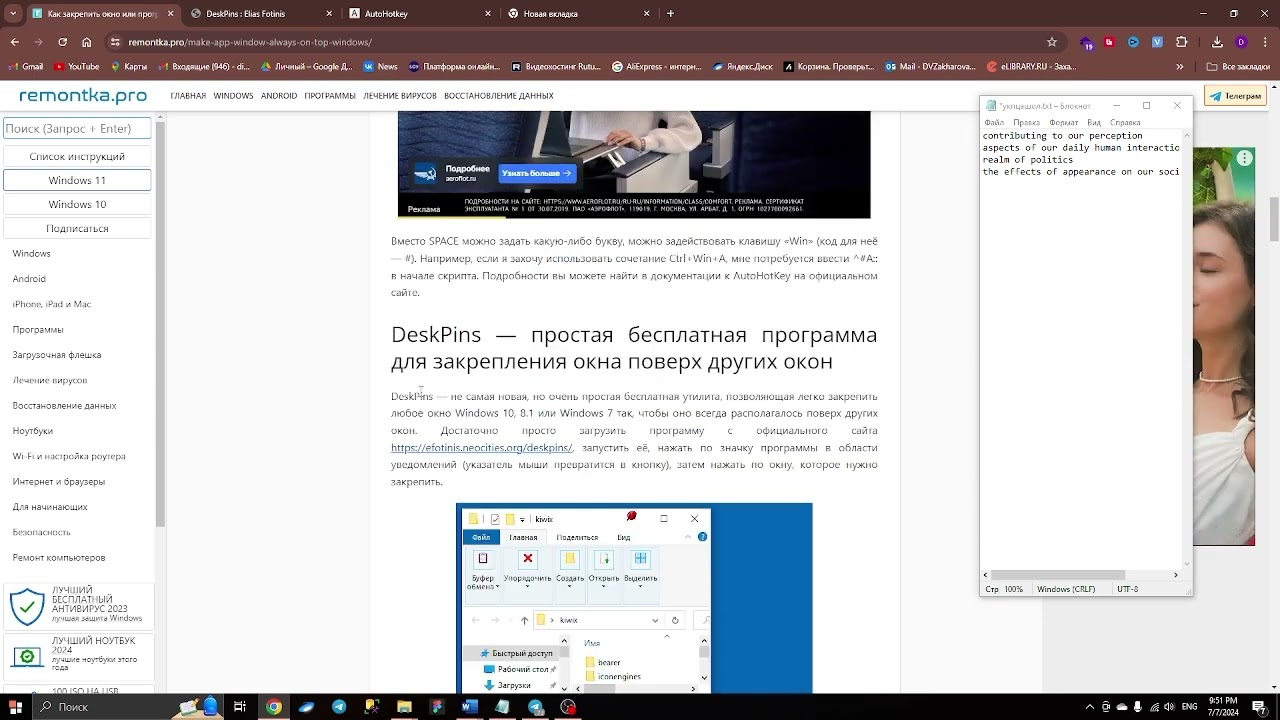Screen dimensions: 1280x720
Task: Open the ПРОГРАММЫ navigation item
Action: (330, 96)
